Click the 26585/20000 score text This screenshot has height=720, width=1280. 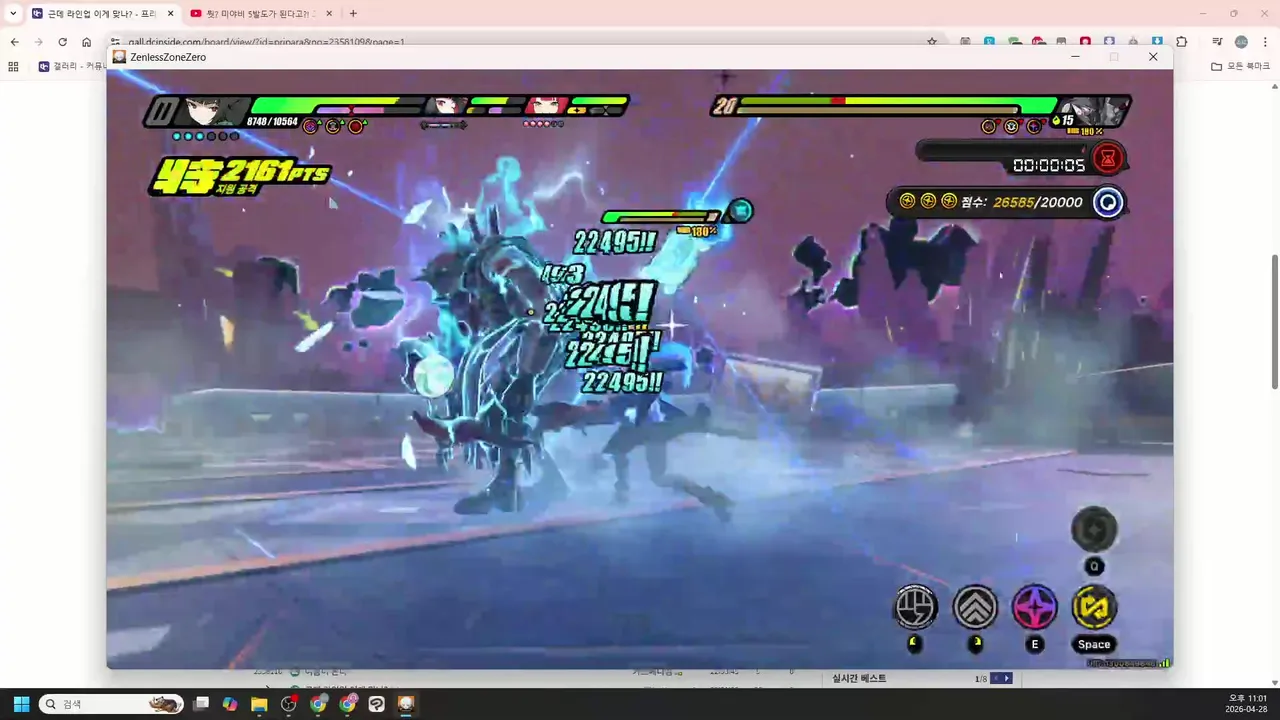1038,202
